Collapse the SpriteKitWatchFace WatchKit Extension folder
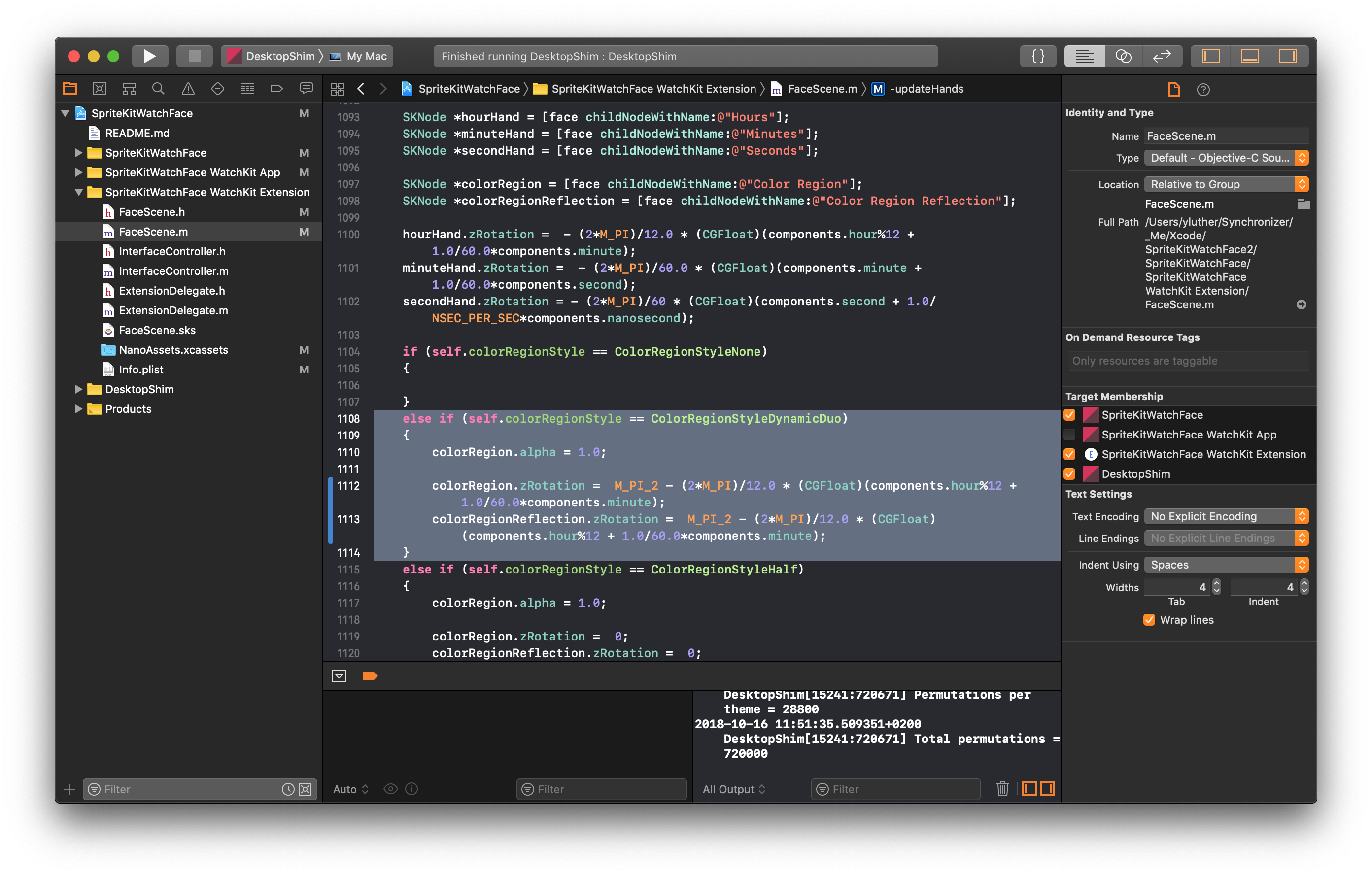This screenshot has width=1372, height=876. (79, 192)
